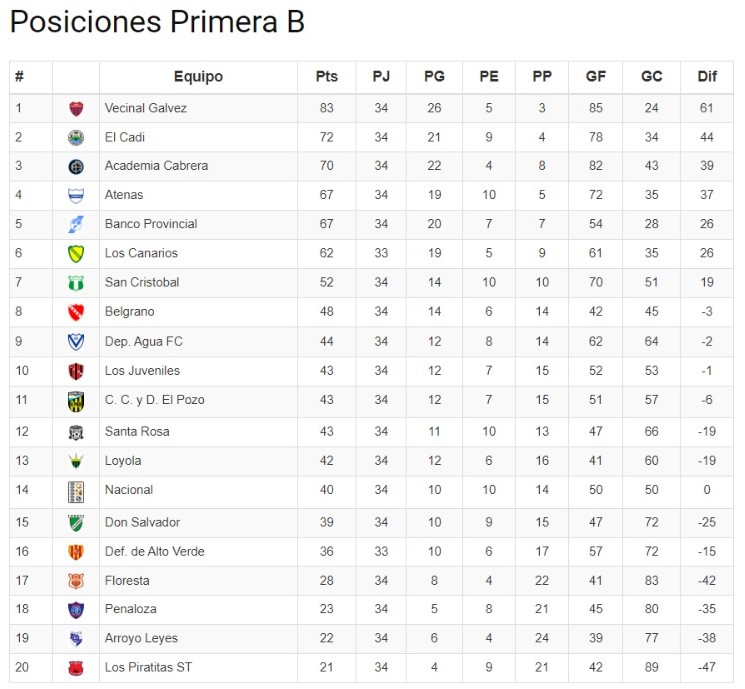745x689 pixels.
Task: Click the Dep. Agua FC badge
Action: 76,342
